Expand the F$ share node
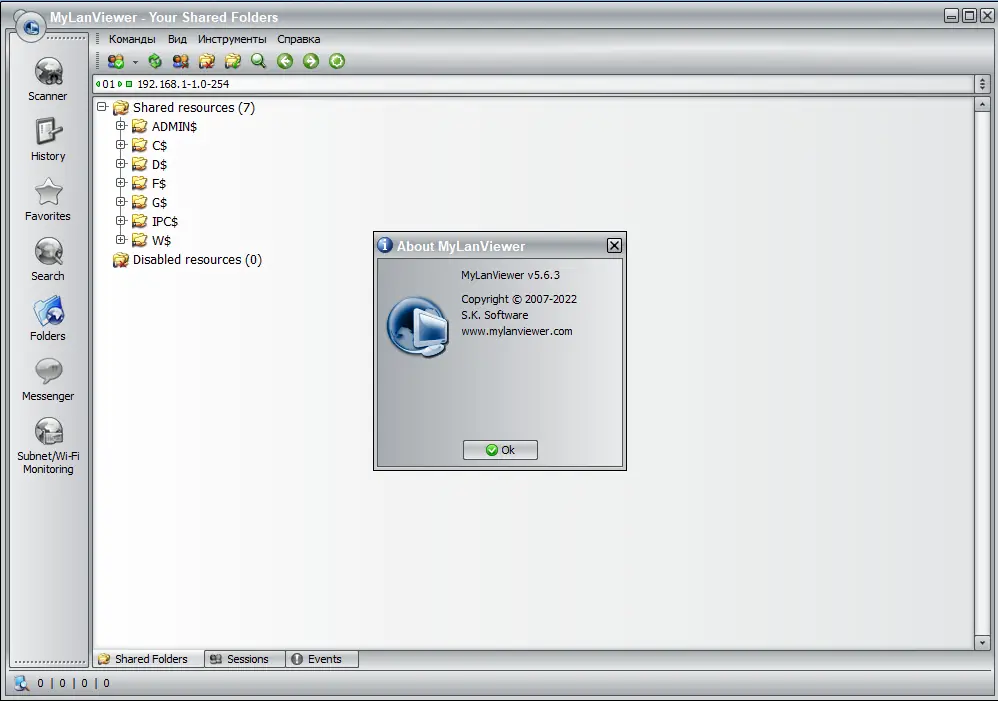 point(121,183)
